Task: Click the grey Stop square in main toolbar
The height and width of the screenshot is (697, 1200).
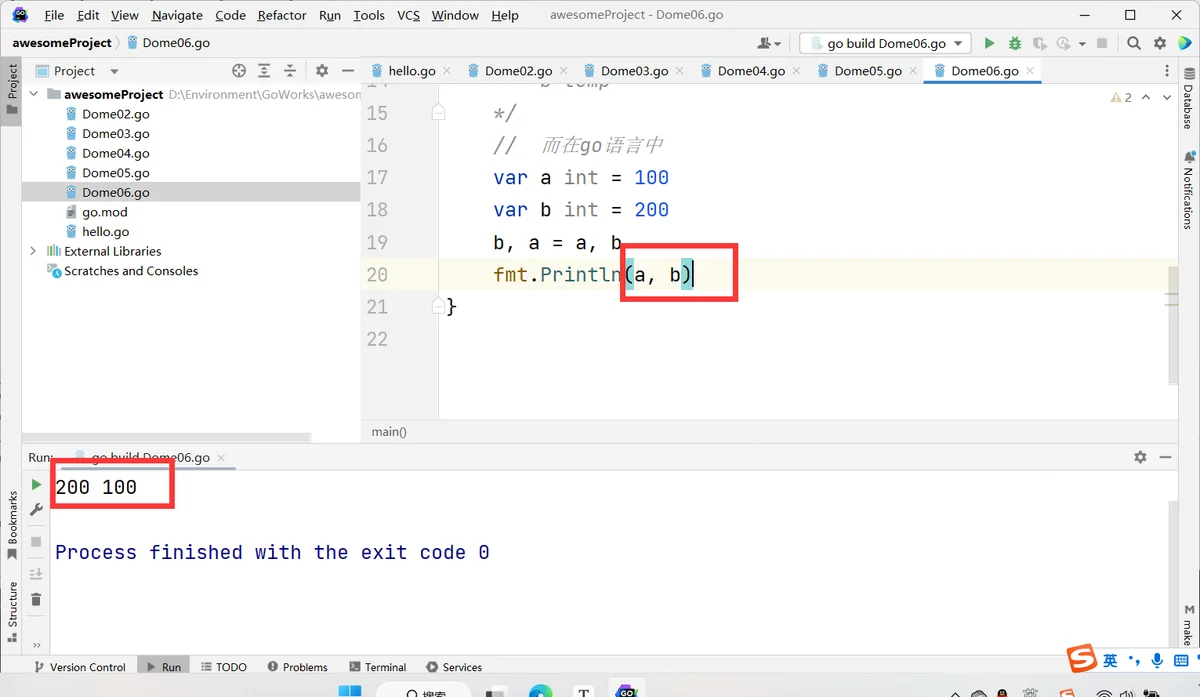Action: click(x=1102, y=43)
